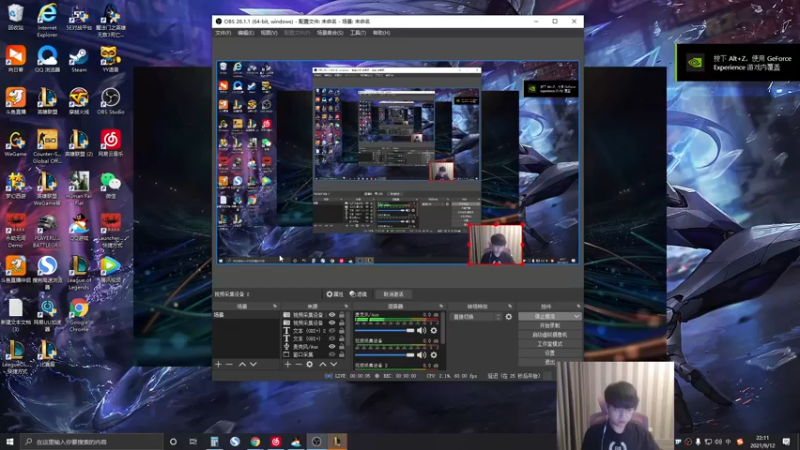Open the 文件(F) menu in OBS
800x450 pixels.
click(x=223, y=33)
